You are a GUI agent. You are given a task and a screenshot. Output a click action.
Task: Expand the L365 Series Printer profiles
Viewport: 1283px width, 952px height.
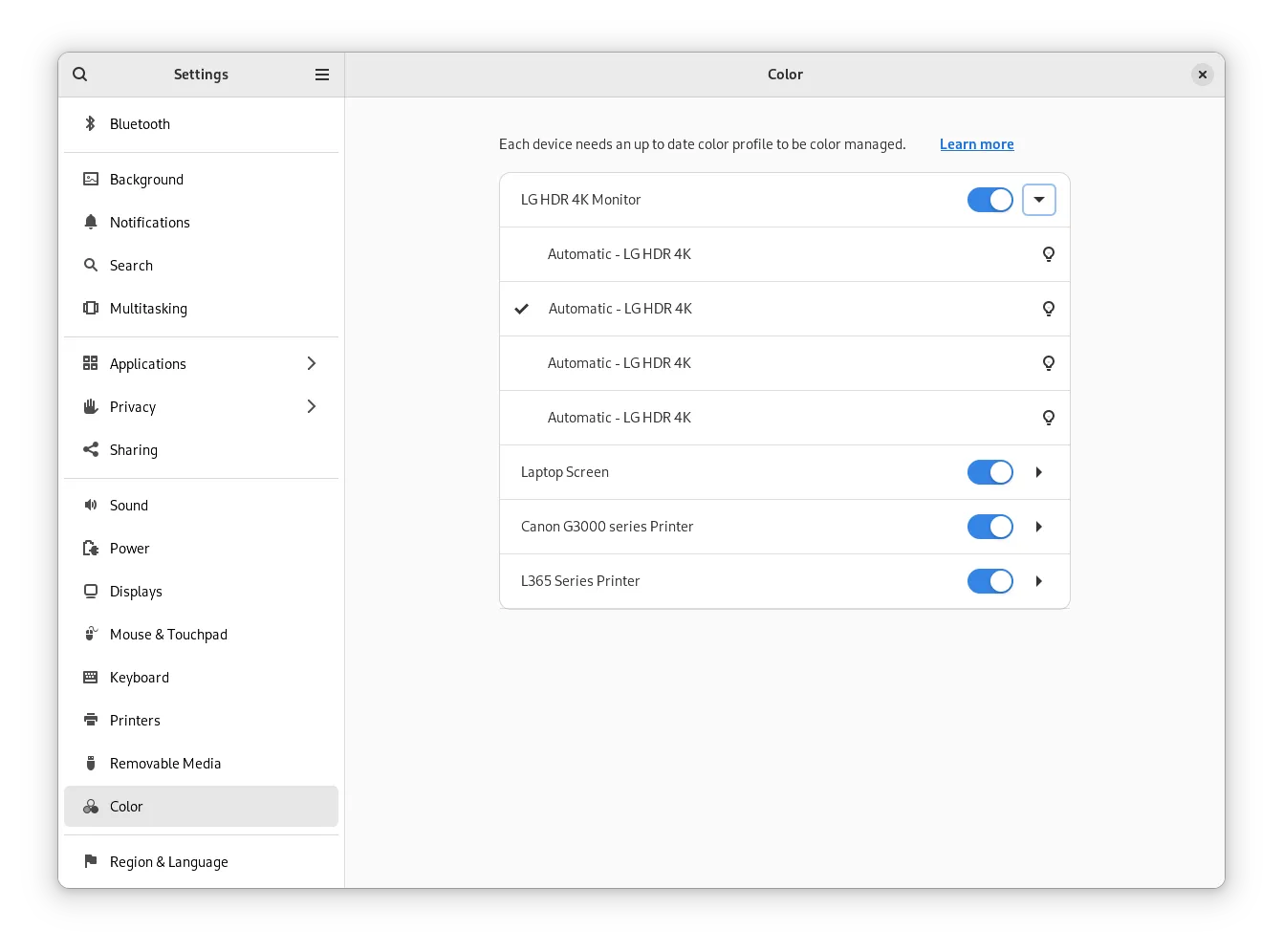(1038, 581)
